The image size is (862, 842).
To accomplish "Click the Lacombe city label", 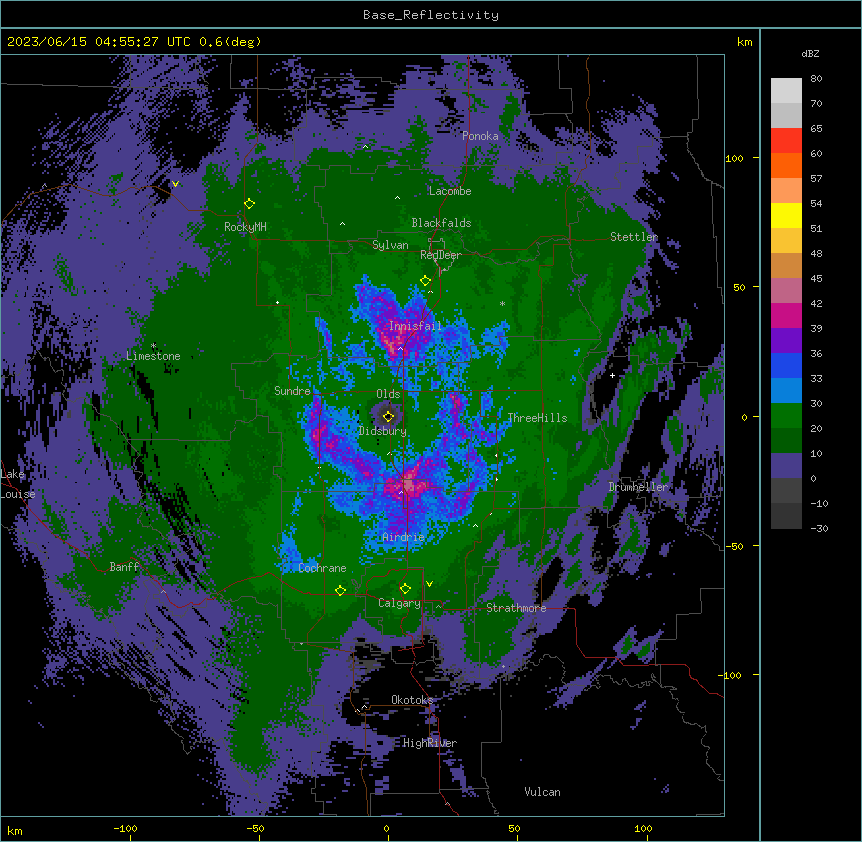I will pyautogui.click(x=450, y=191).
